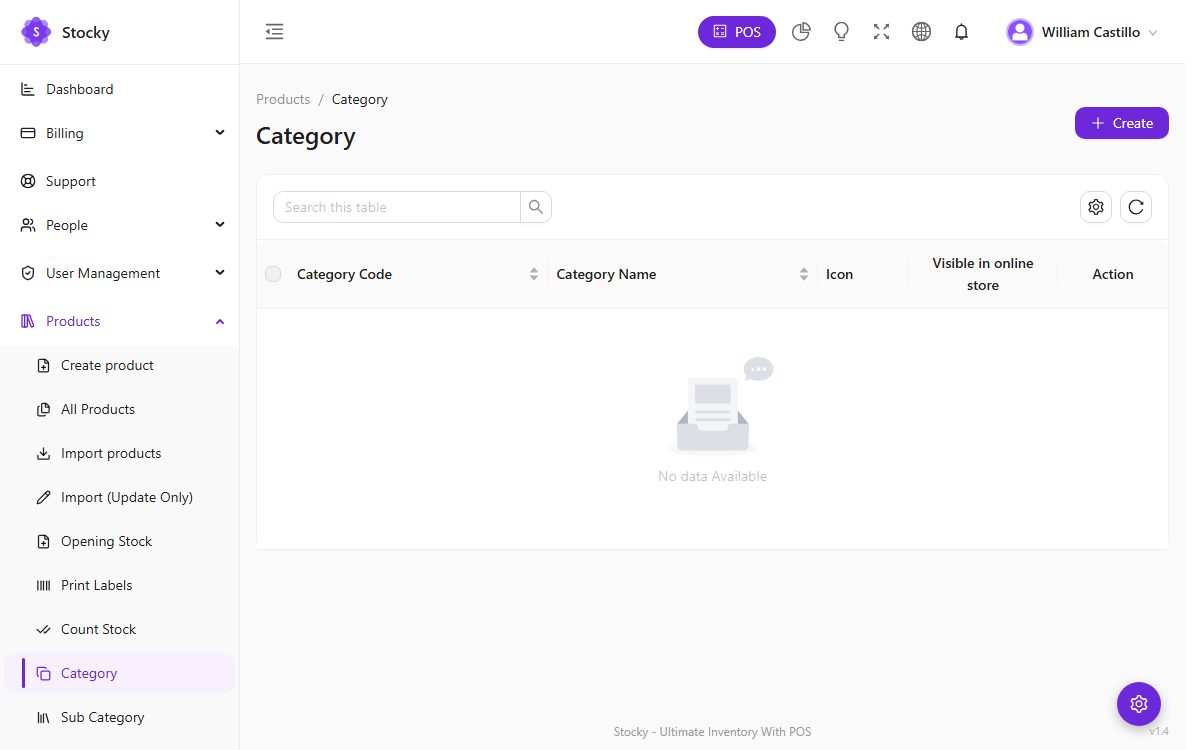Click the search magnifier button
This screenshot has width=1200, height=750.
coord(536,207)
